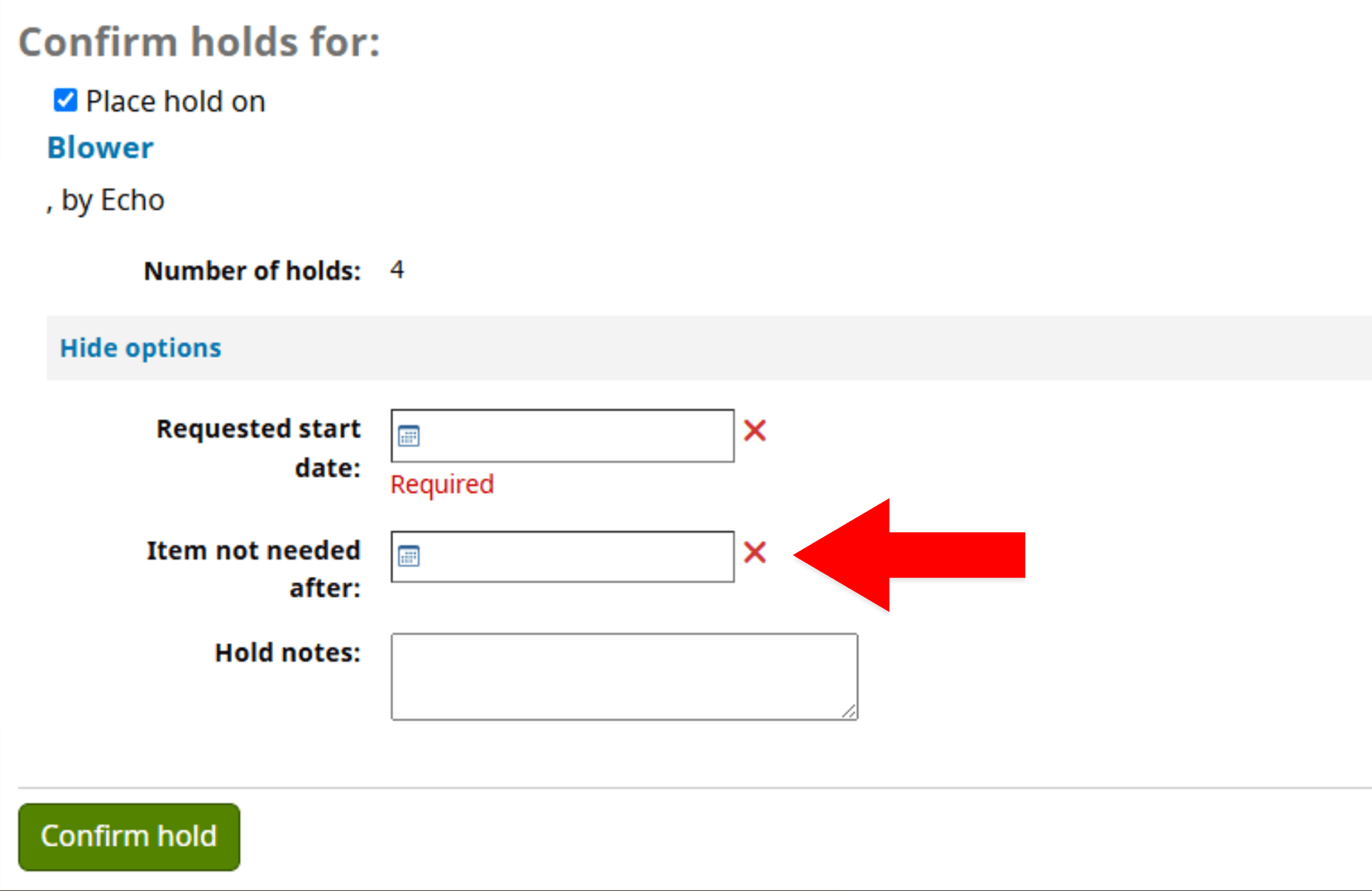The height and width of the screenshot is (891, 1372).
Task: Open the Blower title link
Action: coord(101,148)
